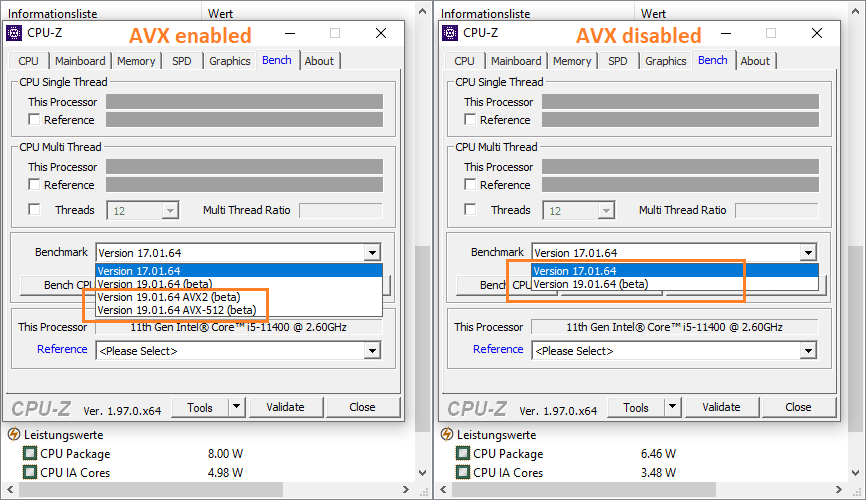
Task: Click the 8.00 W CPU Package value
Action: pos(225,454)
